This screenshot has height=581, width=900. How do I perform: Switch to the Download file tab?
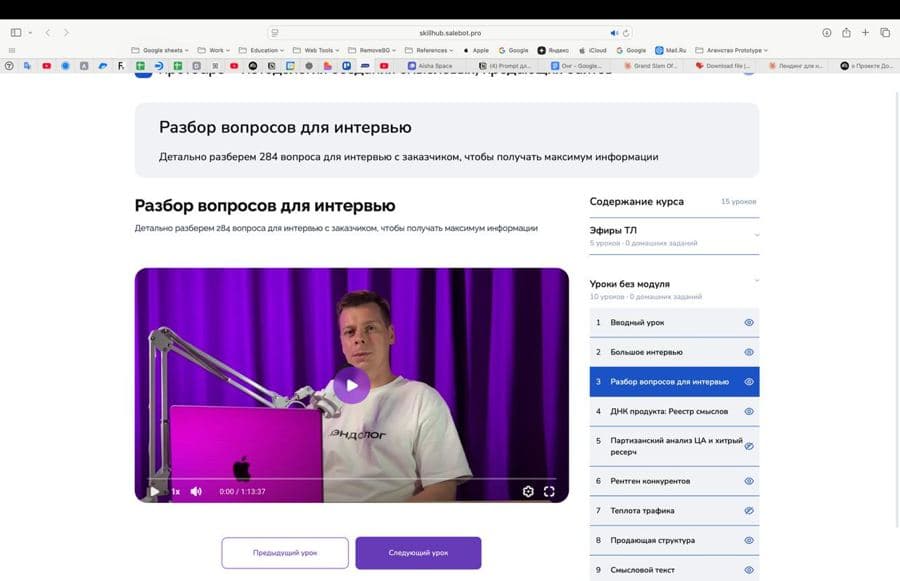723,66
